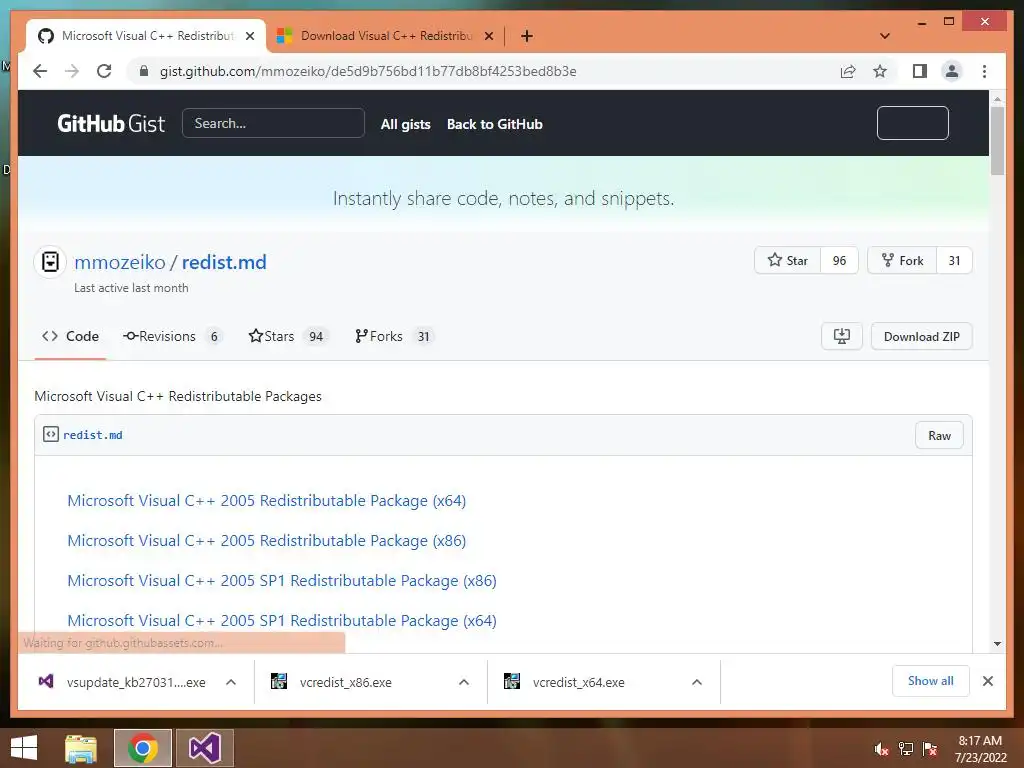Click the page scrollbar down arrow
Image resolution: width=1024 pixels, height=768 pixels.
(997, 644)
